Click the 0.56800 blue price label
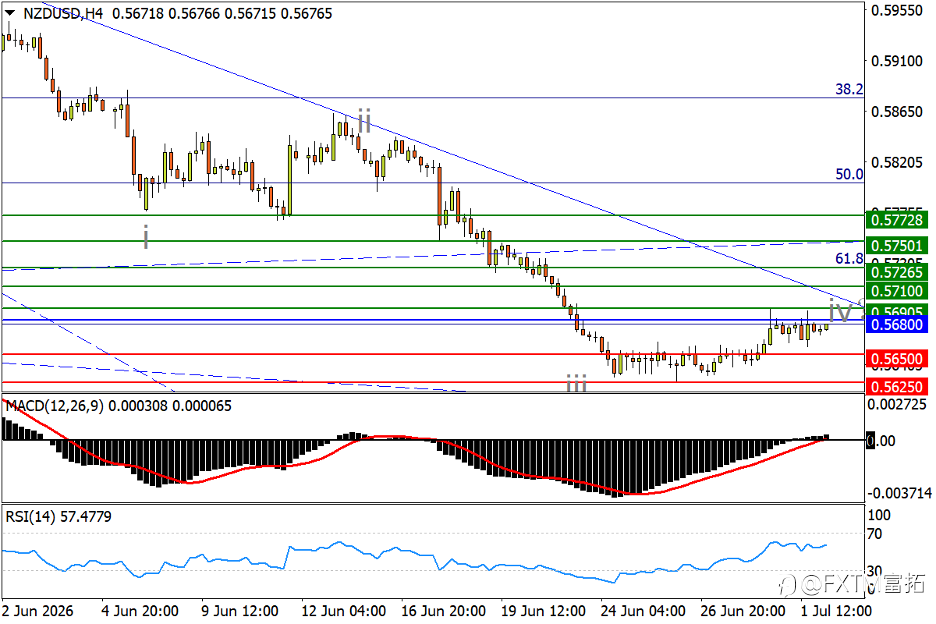 coord(897,325)
